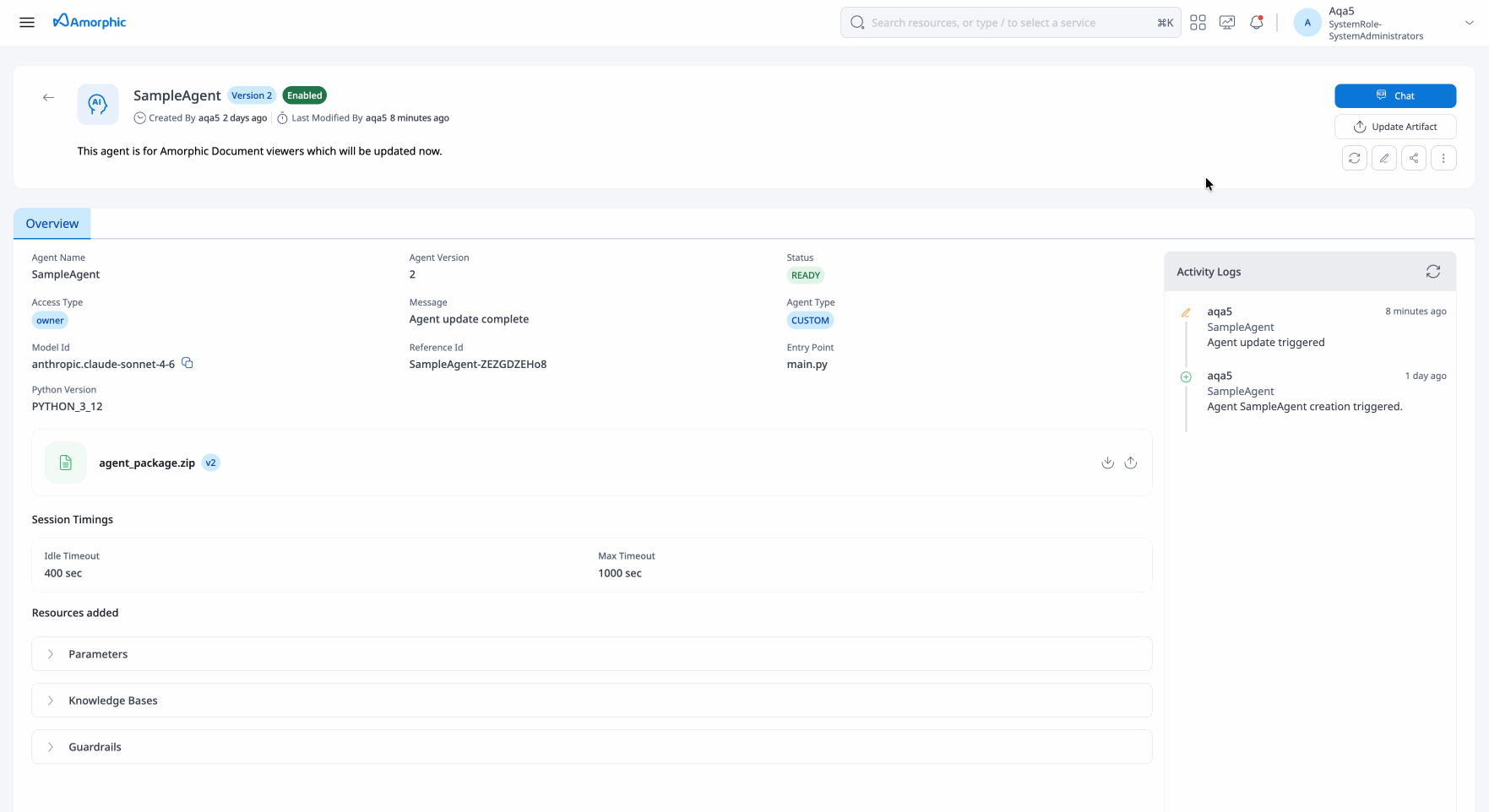Click the PYTHON_3_12 value
1489x812 pixels.
click(68, 407)
